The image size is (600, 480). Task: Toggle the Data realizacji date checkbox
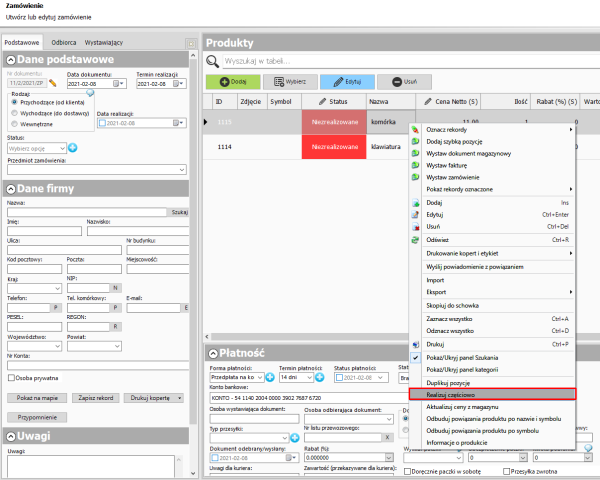[x=102, y=123]
